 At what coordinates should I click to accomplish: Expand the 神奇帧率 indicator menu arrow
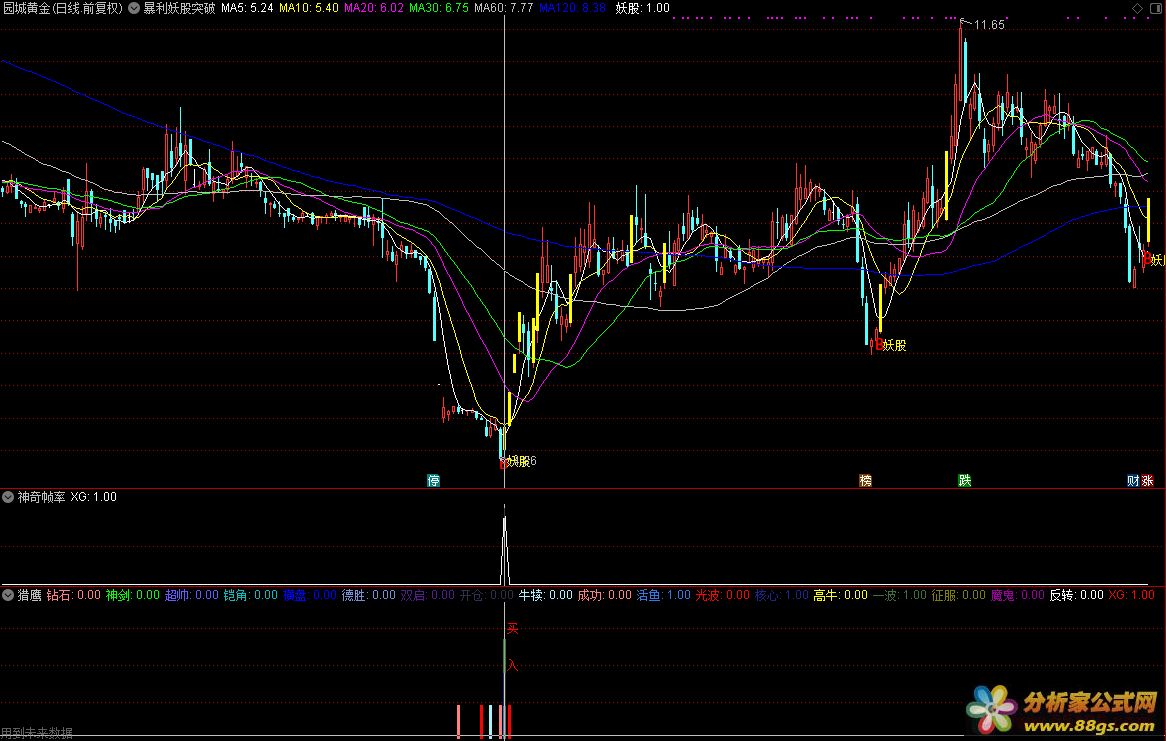8,496
